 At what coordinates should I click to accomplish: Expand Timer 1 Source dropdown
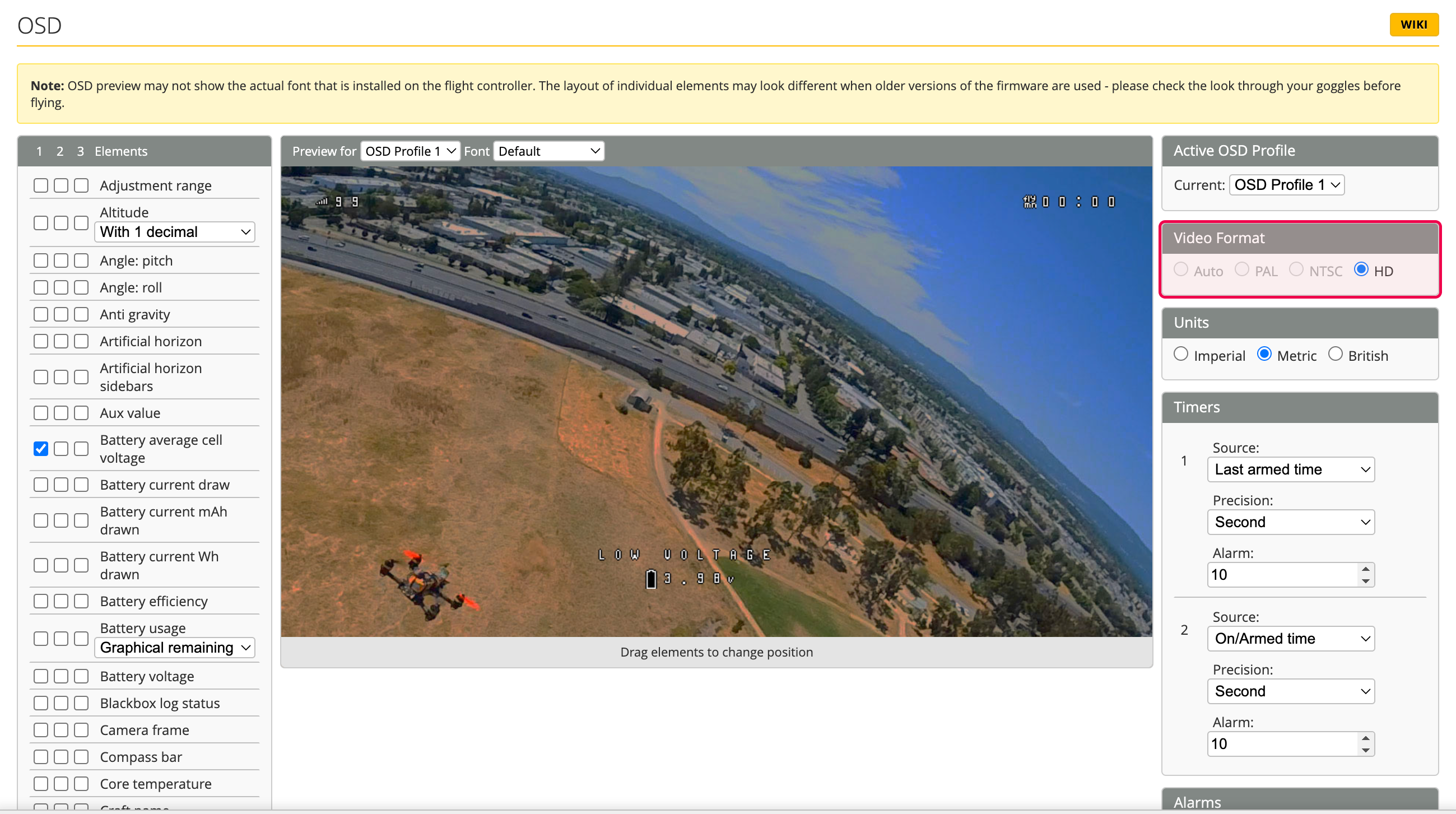click(1291, 469)
